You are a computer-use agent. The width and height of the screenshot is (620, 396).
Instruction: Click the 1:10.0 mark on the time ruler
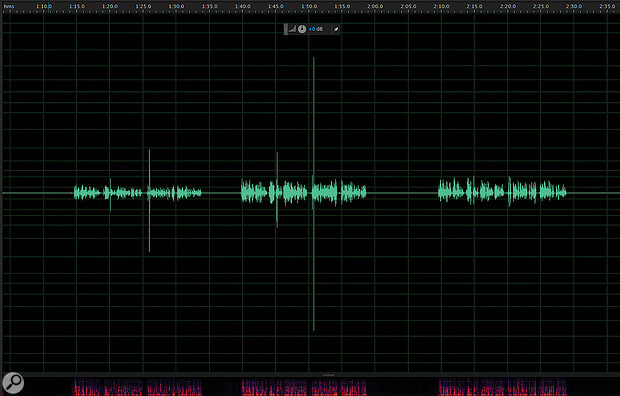pos(43,6)
